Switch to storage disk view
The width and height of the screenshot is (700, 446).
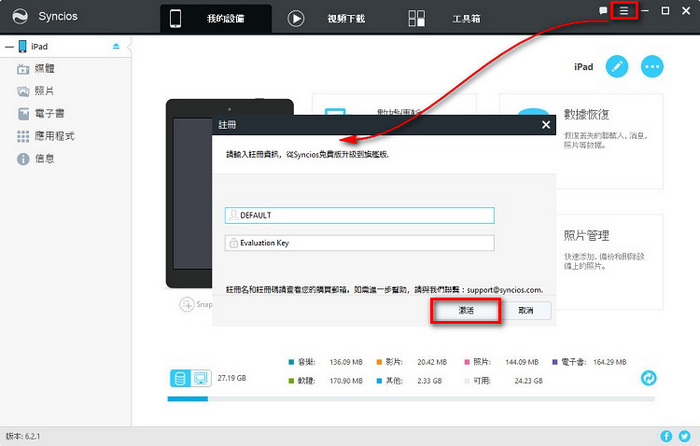pos(180,378)
